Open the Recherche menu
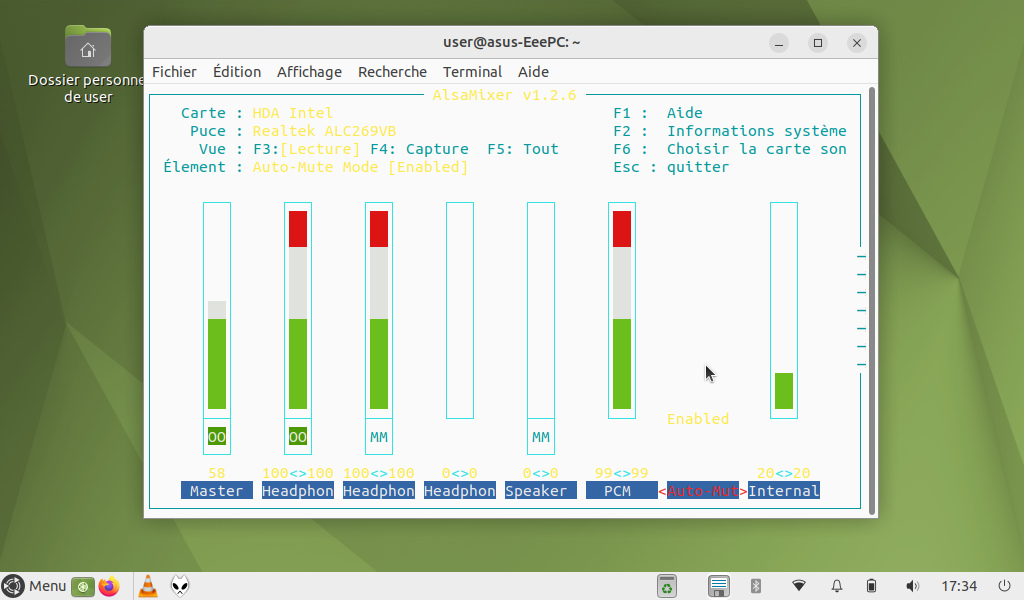 [392, 72]
